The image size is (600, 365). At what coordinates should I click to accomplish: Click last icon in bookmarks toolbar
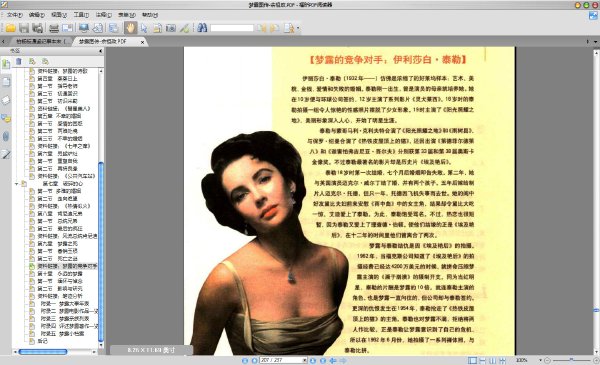46,61
